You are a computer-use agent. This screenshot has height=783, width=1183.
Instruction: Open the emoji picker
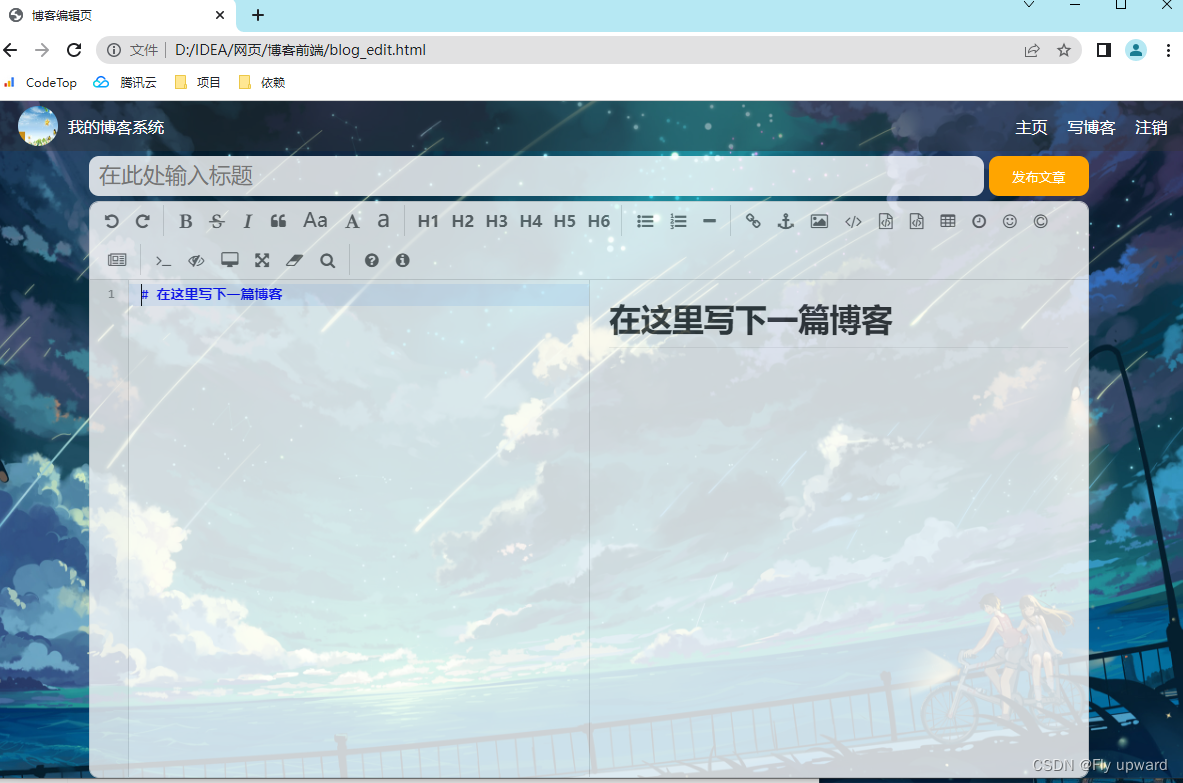click(x=1010, y=221)
